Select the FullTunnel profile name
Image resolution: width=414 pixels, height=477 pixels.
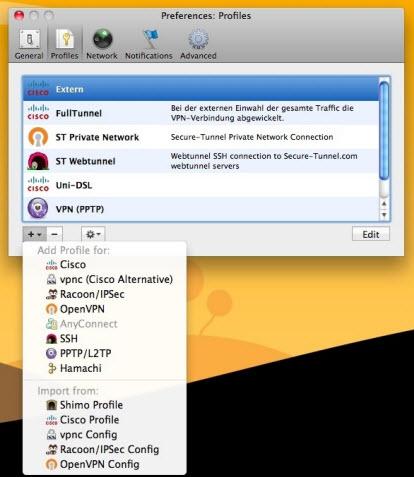79,113
